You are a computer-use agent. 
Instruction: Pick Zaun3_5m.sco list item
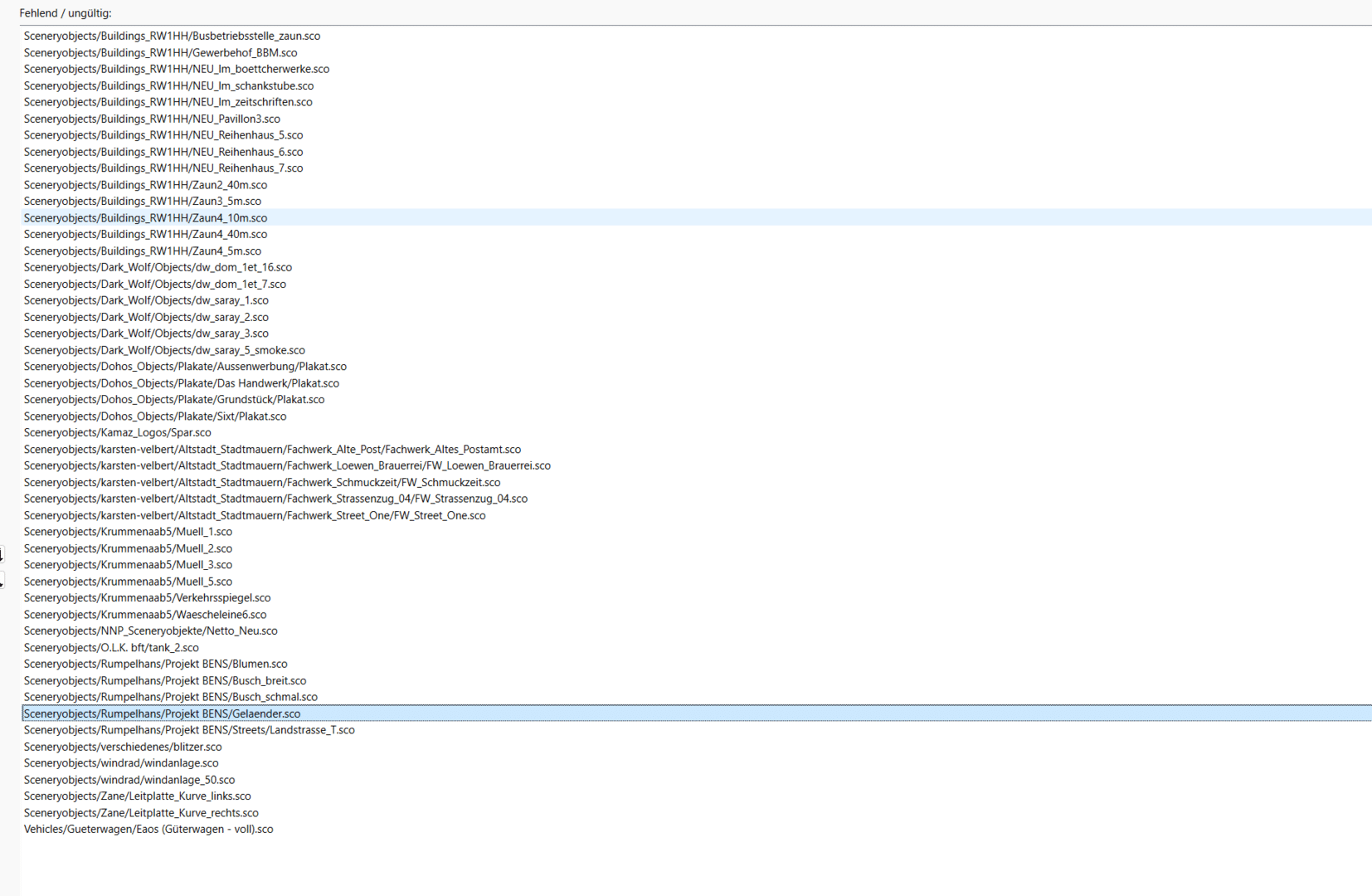[x=142, y=202]
